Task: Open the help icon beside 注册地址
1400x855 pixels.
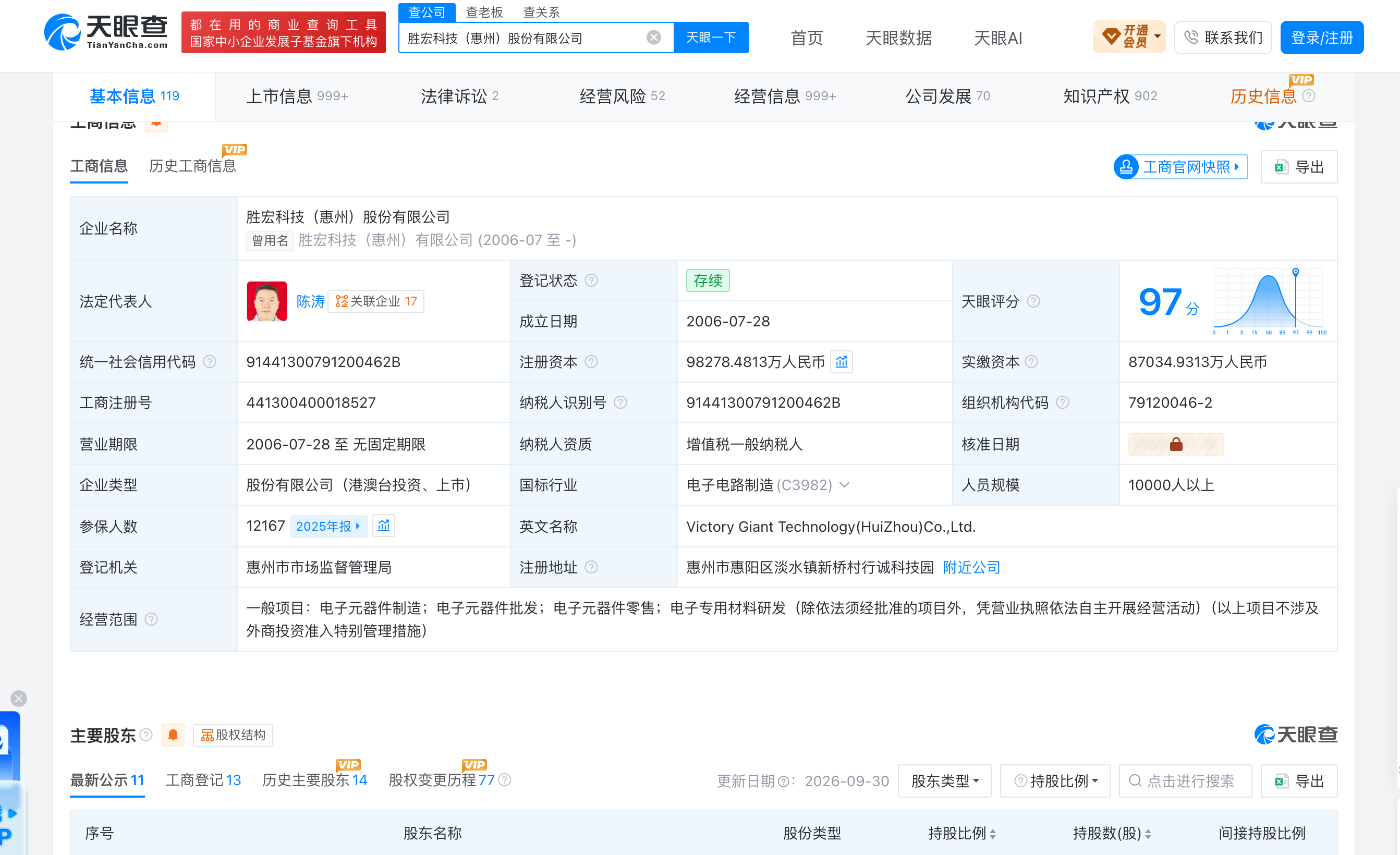Action: point(591,567)
